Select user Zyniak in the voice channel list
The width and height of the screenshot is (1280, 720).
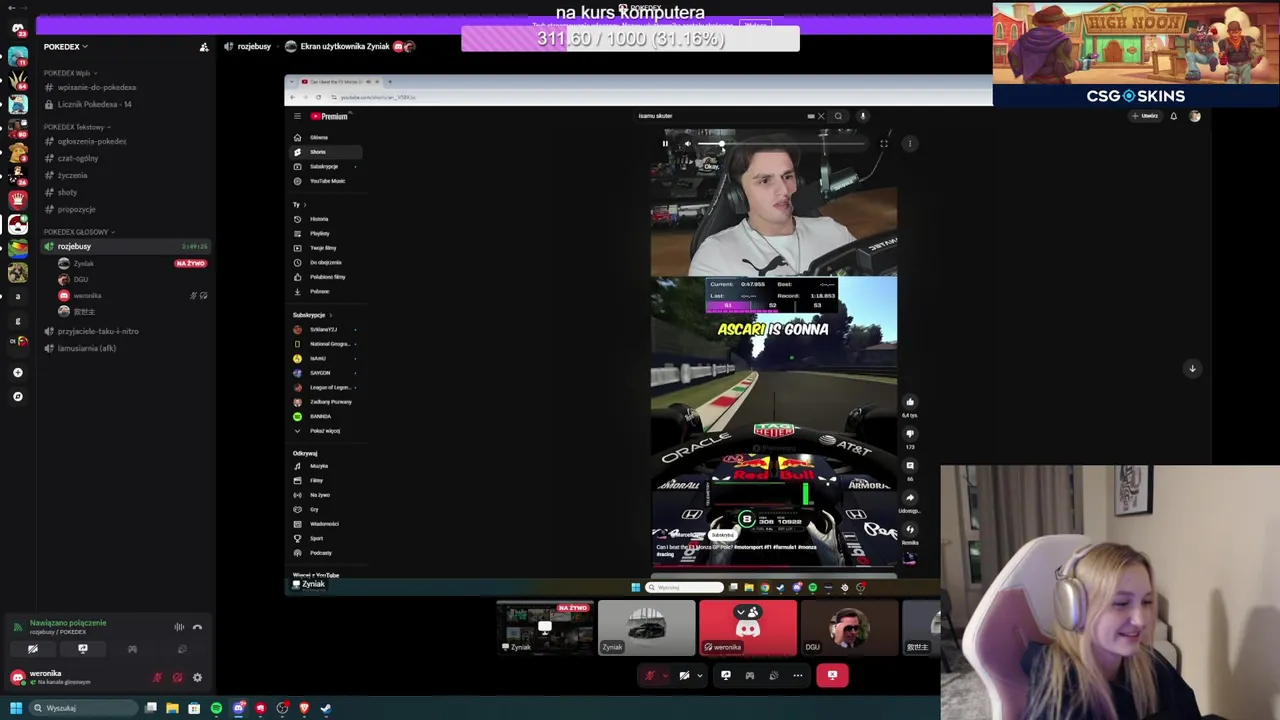83,263
